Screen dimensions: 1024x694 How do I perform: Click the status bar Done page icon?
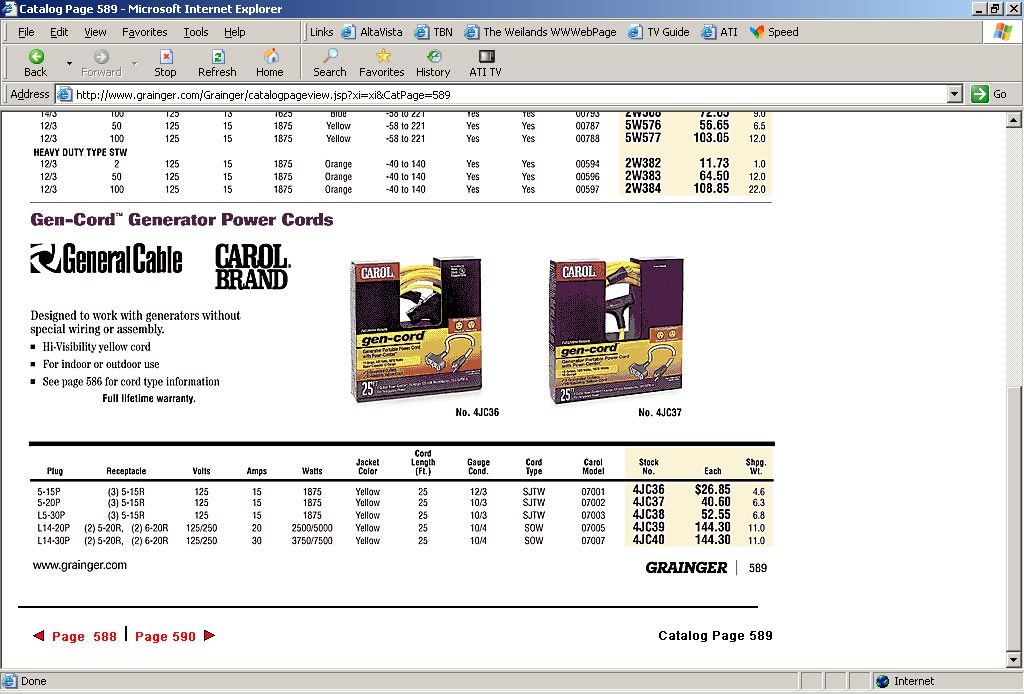[x=10, y=681]
